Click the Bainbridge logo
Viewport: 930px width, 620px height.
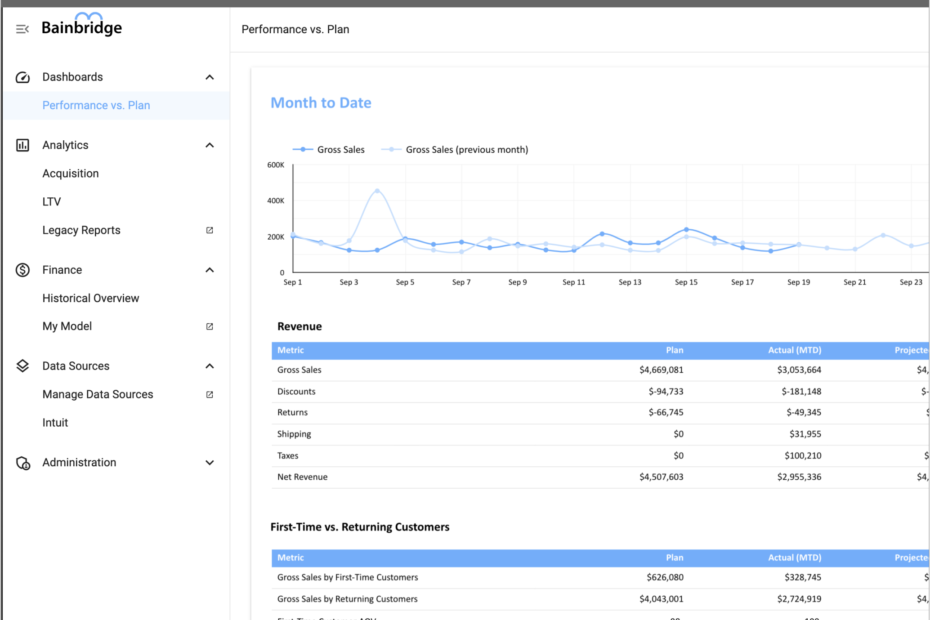(x=82, y=27)
